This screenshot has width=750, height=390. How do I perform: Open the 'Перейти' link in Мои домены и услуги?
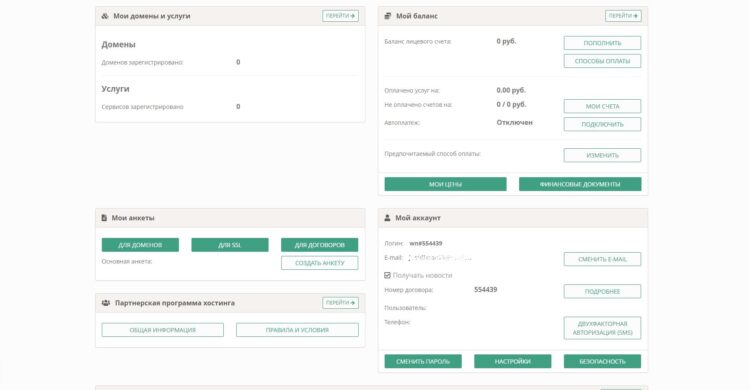pos(340,16)
